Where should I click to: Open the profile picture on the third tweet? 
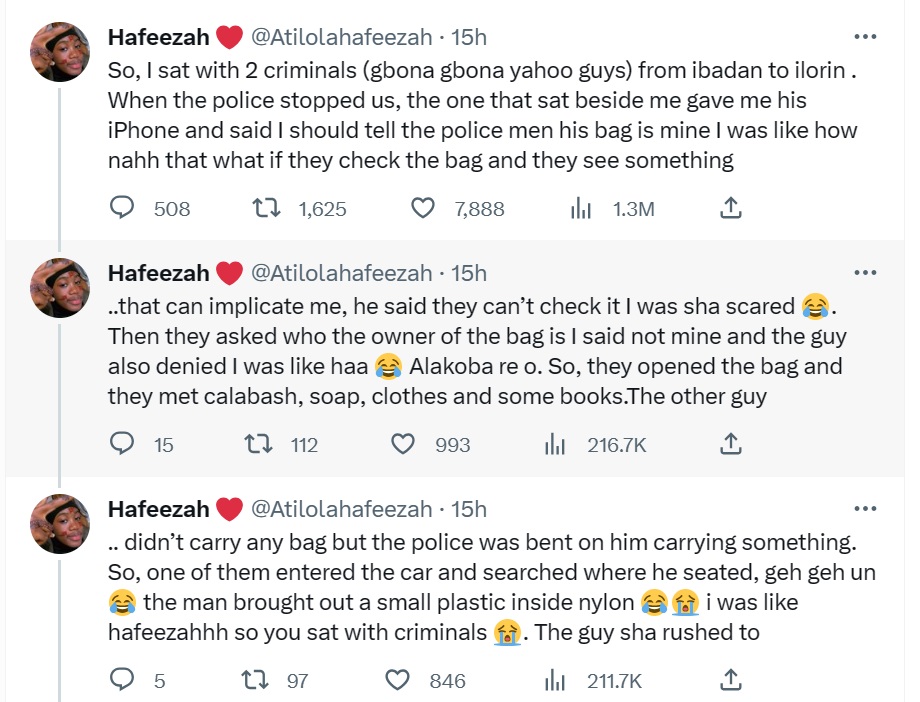pos(60,524)
